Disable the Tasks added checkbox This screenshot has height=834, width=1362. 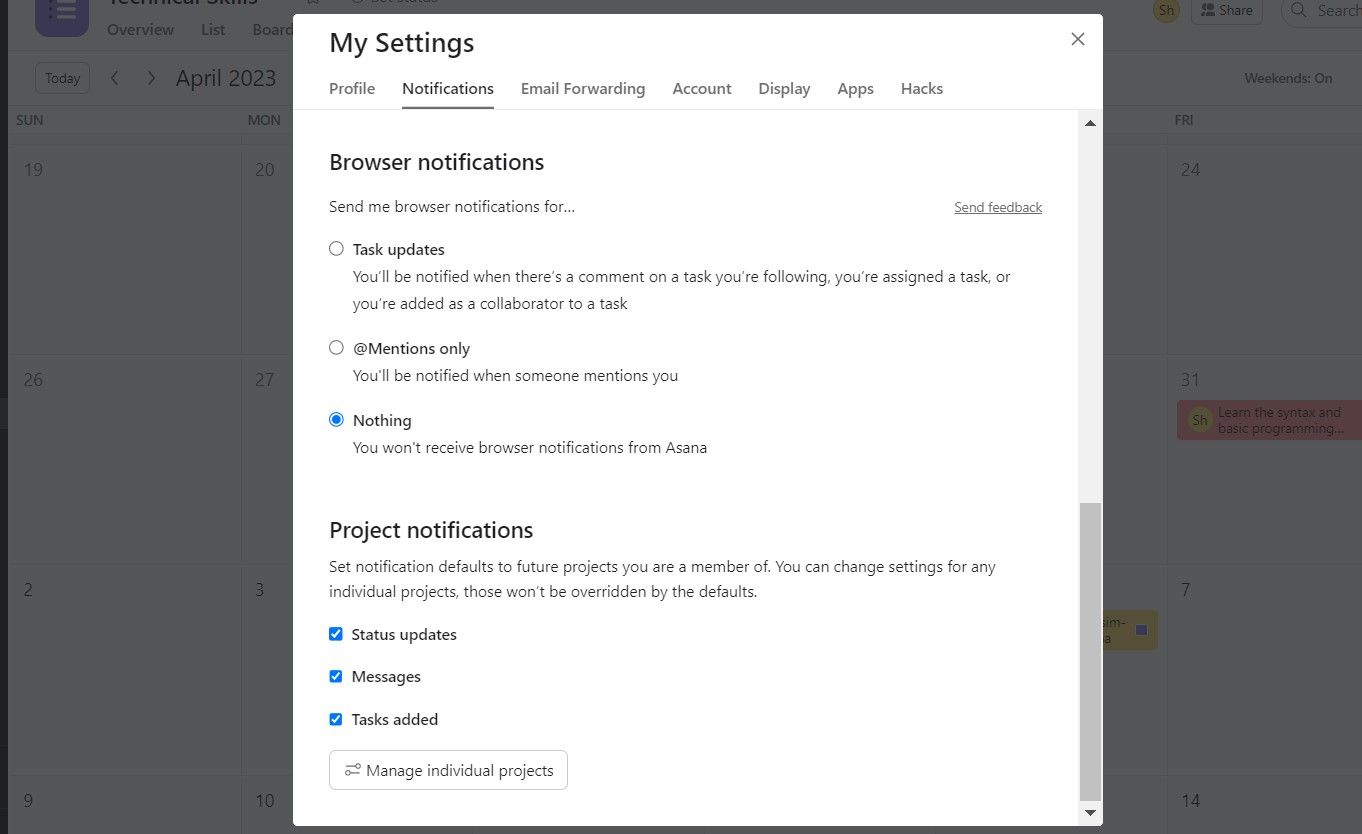point(336,719)
